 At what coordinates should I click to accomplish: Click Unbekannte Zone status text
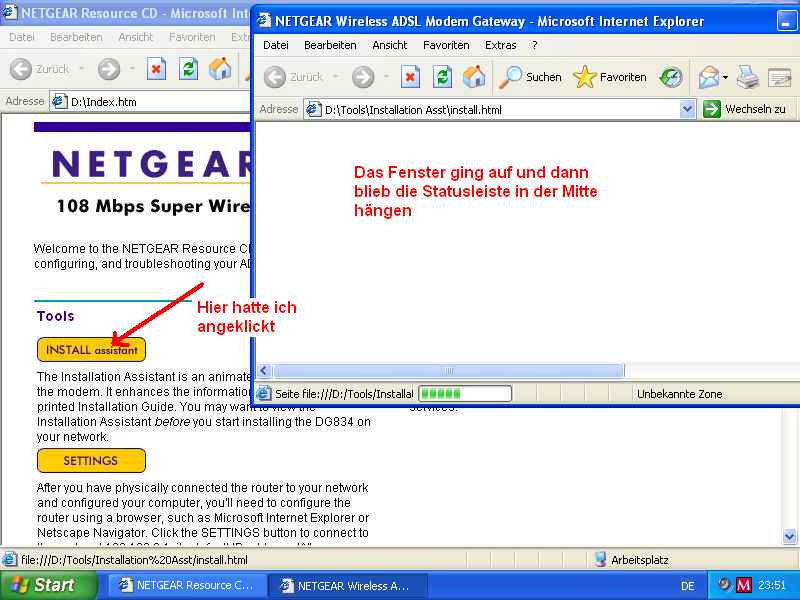679,394
